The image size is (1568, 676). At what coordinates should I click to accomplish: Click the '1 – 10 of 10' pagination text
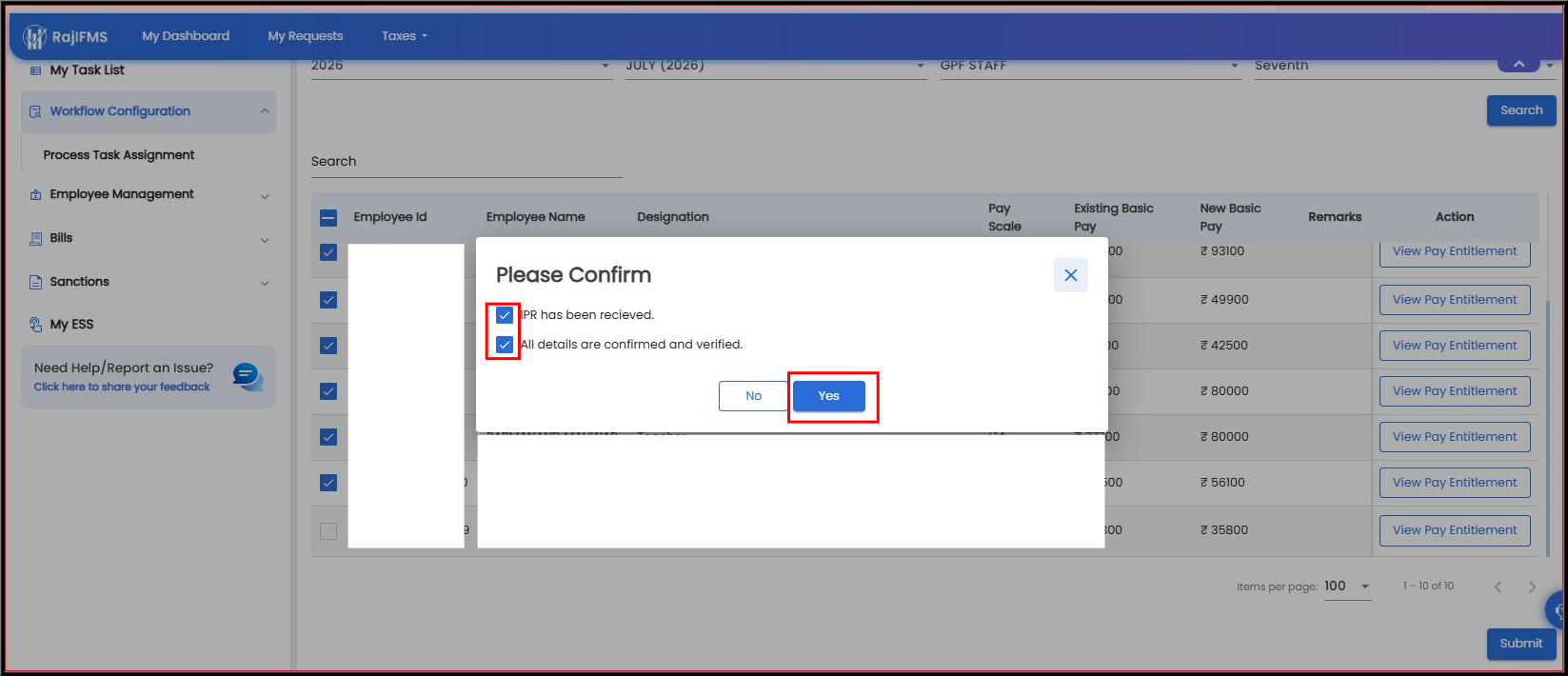tap(1428, 587)
